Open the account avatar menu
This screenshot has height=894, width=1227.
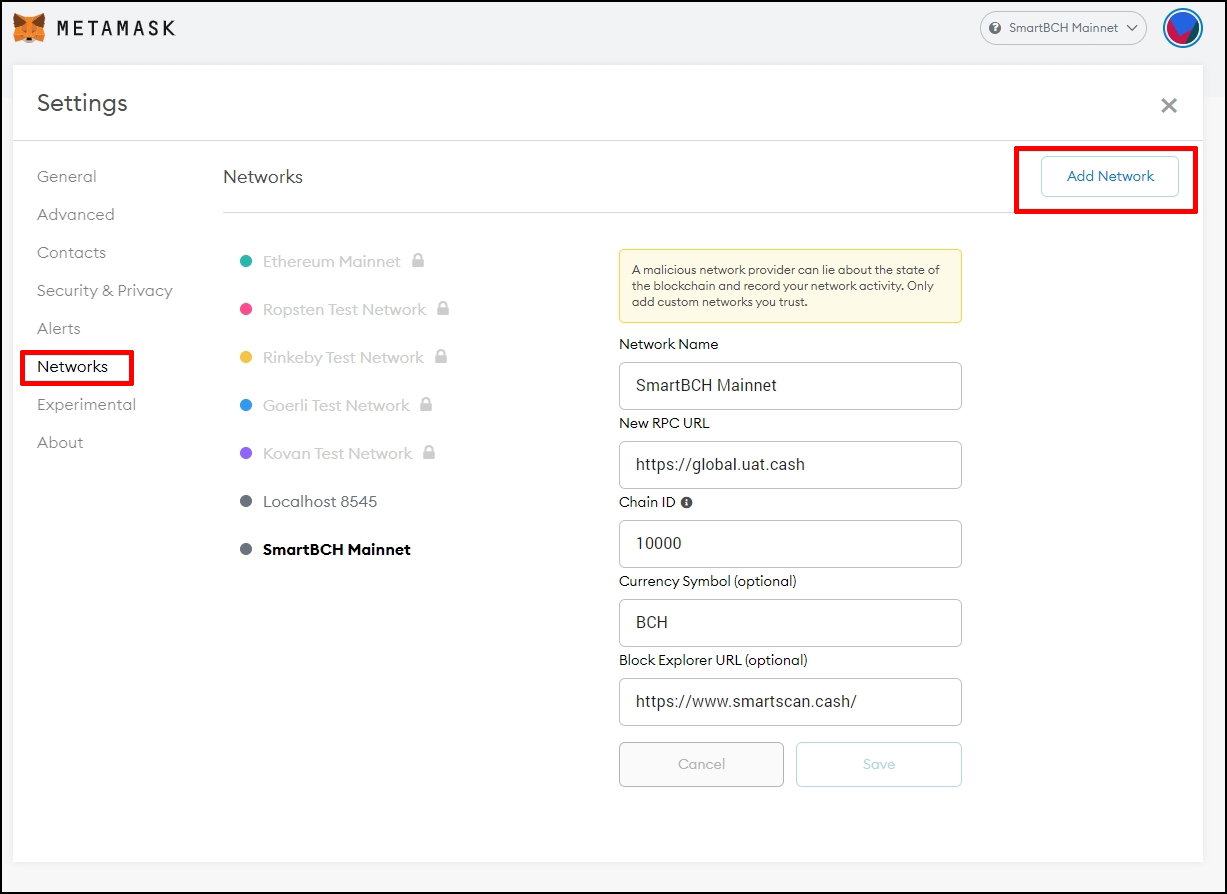tap(1182, 28)
